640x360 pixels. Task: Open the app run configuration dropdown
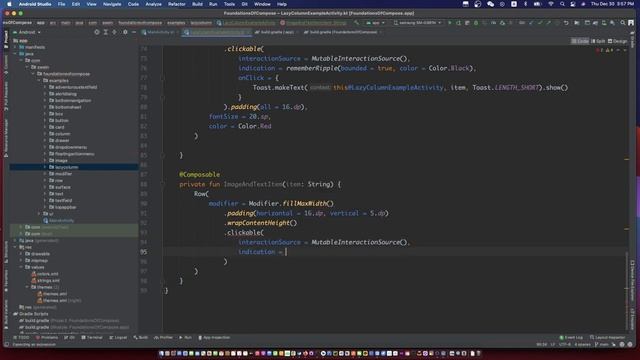(375, 23)
